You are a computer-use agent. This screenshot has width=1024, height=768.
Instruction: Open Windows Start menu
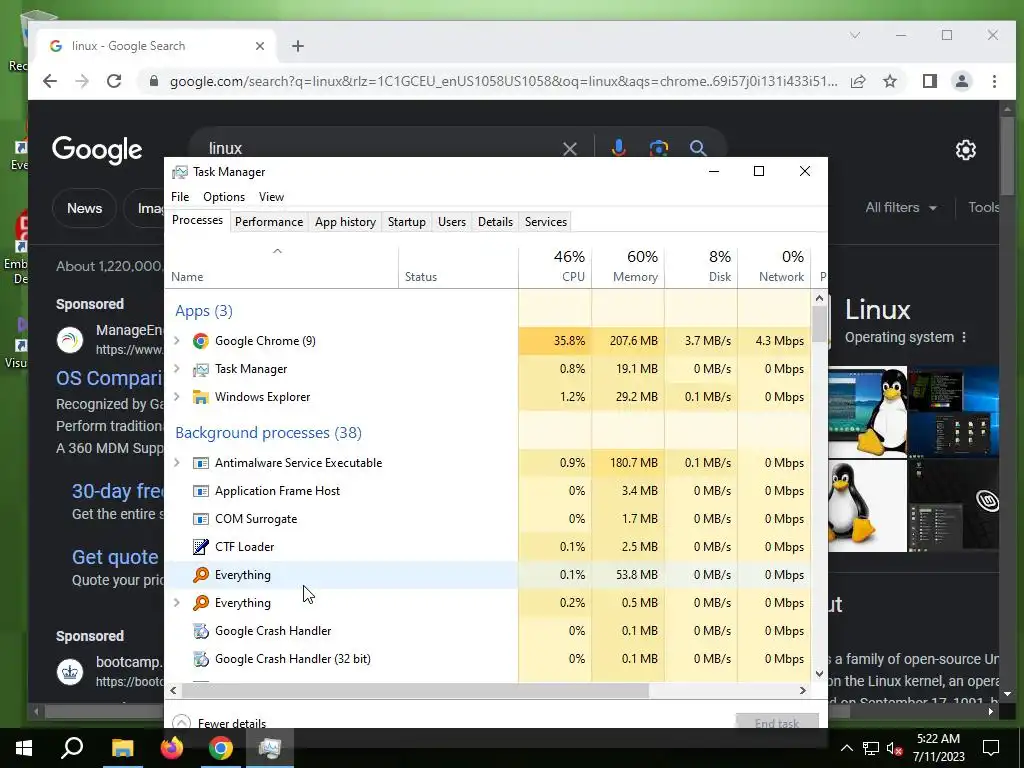(x=24, y=748)
